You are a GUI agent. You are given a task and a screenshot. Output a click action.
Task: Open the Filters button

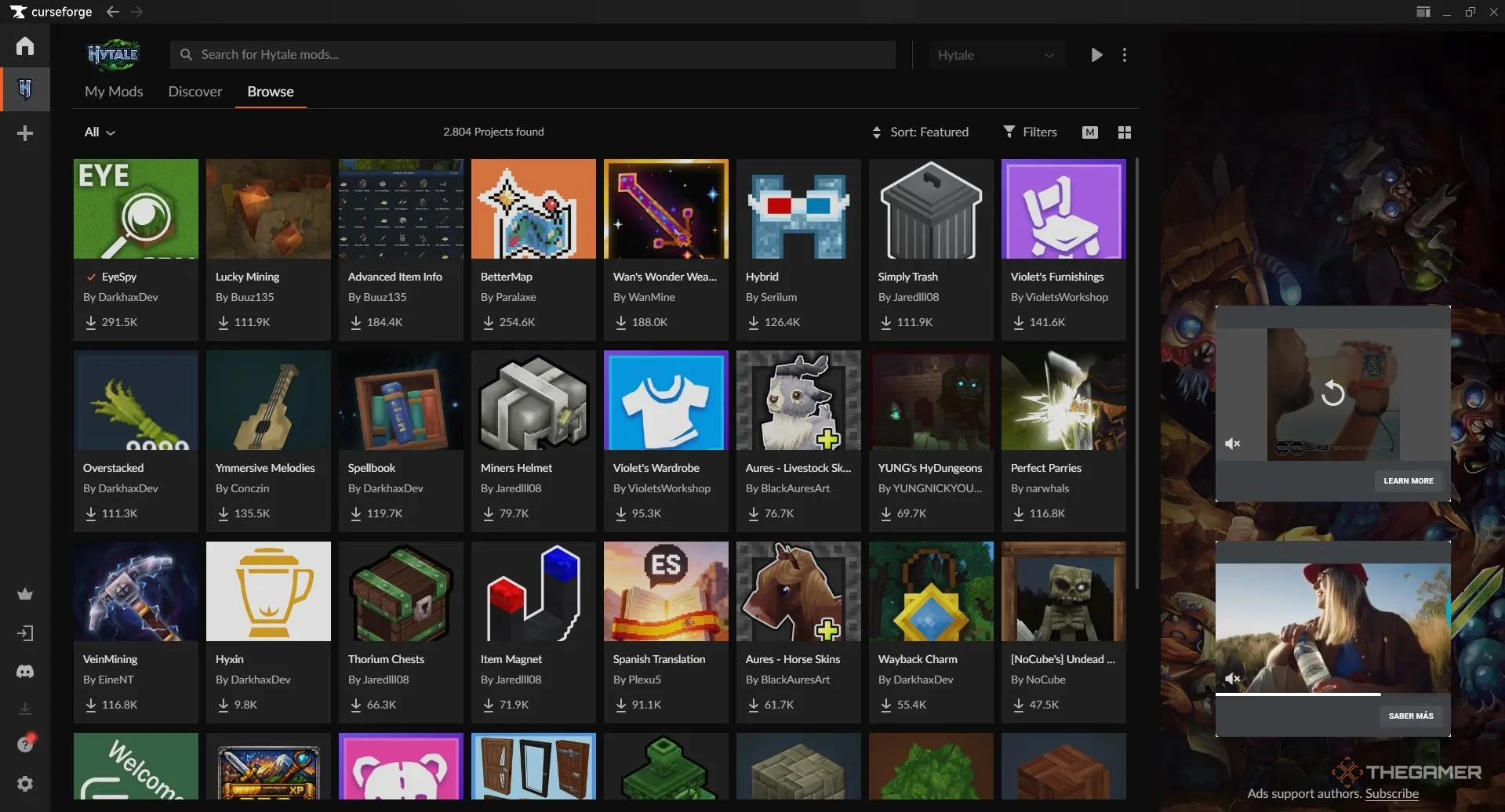tap(1031, 132)
